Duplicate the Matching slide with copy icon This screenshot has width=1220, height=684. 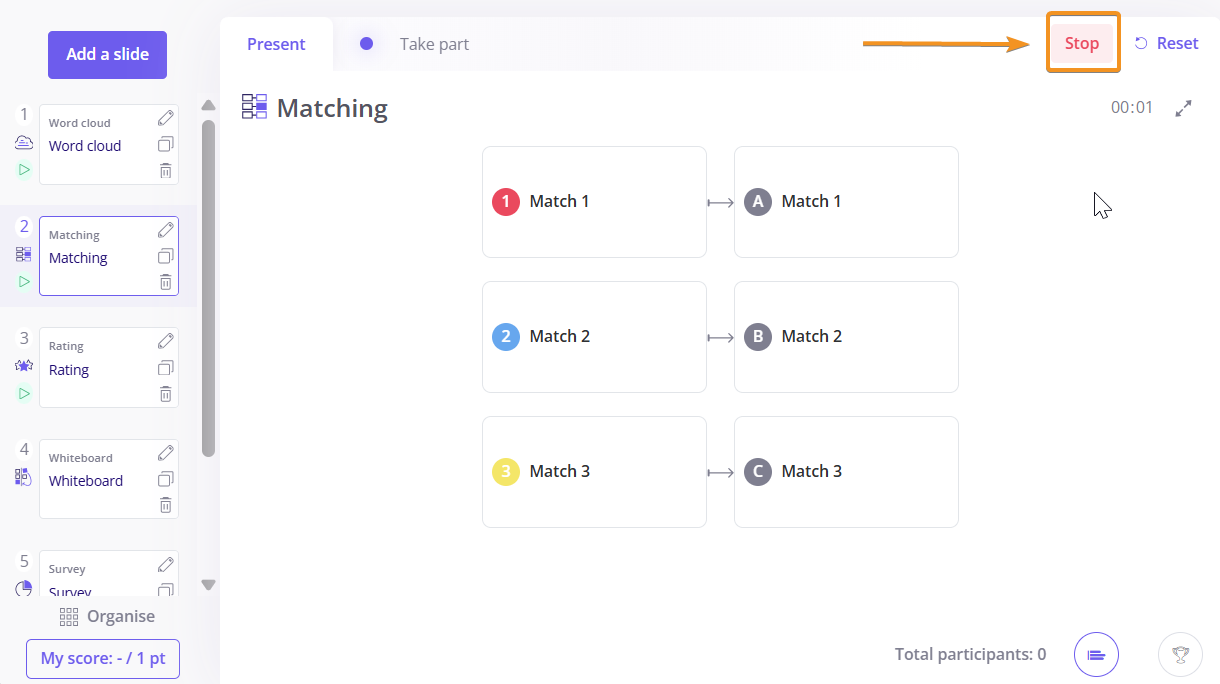tap(166, 256)
